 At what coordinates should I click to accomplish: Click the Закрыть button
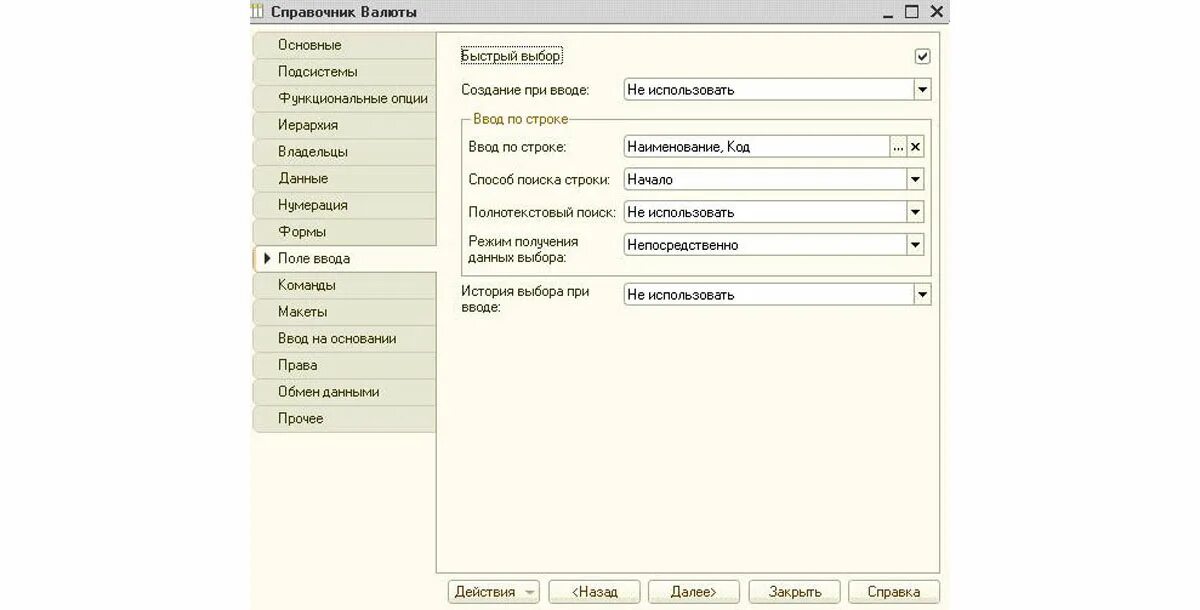(x=794, y=592)
